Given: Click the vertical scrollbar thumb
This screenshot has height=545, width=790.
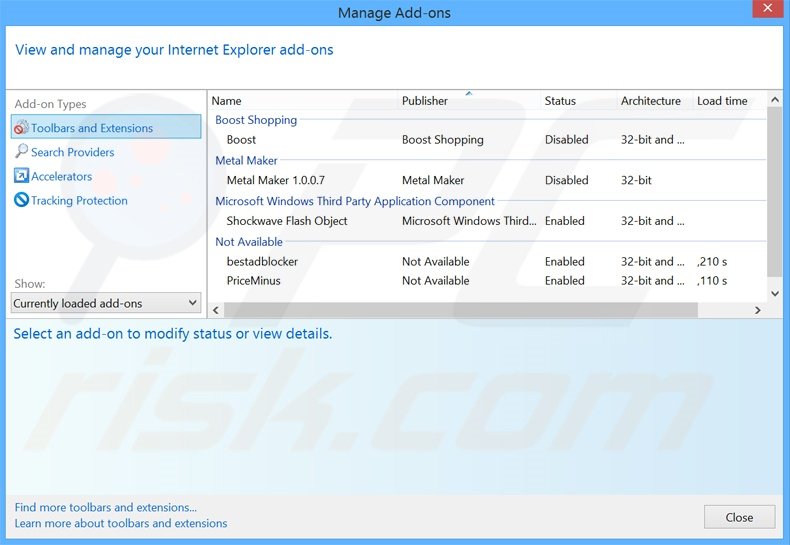Looking at the screenshot, I should point(775,191).
